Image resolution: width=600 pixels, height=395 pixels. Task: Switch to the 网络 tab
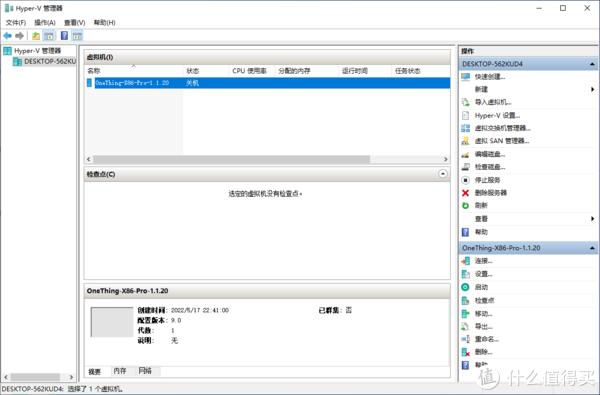(x=145, y=371)
